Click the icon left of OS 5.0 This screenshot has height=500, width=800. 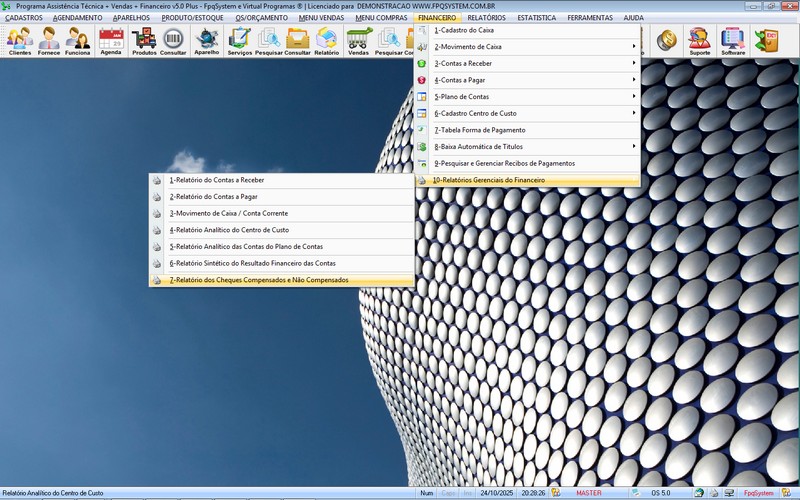click(635, 493)
